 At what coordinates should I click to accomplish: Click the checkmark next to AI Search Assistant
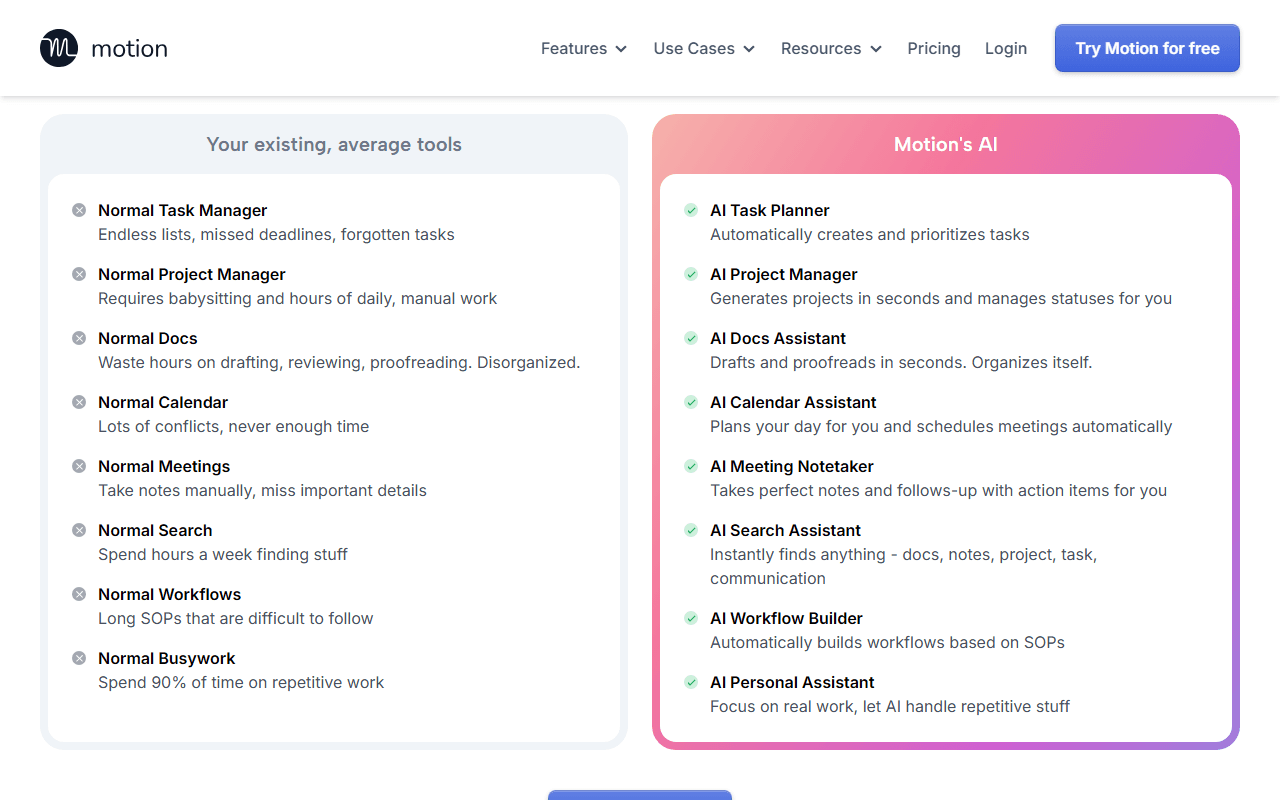(x=691, y=530)
